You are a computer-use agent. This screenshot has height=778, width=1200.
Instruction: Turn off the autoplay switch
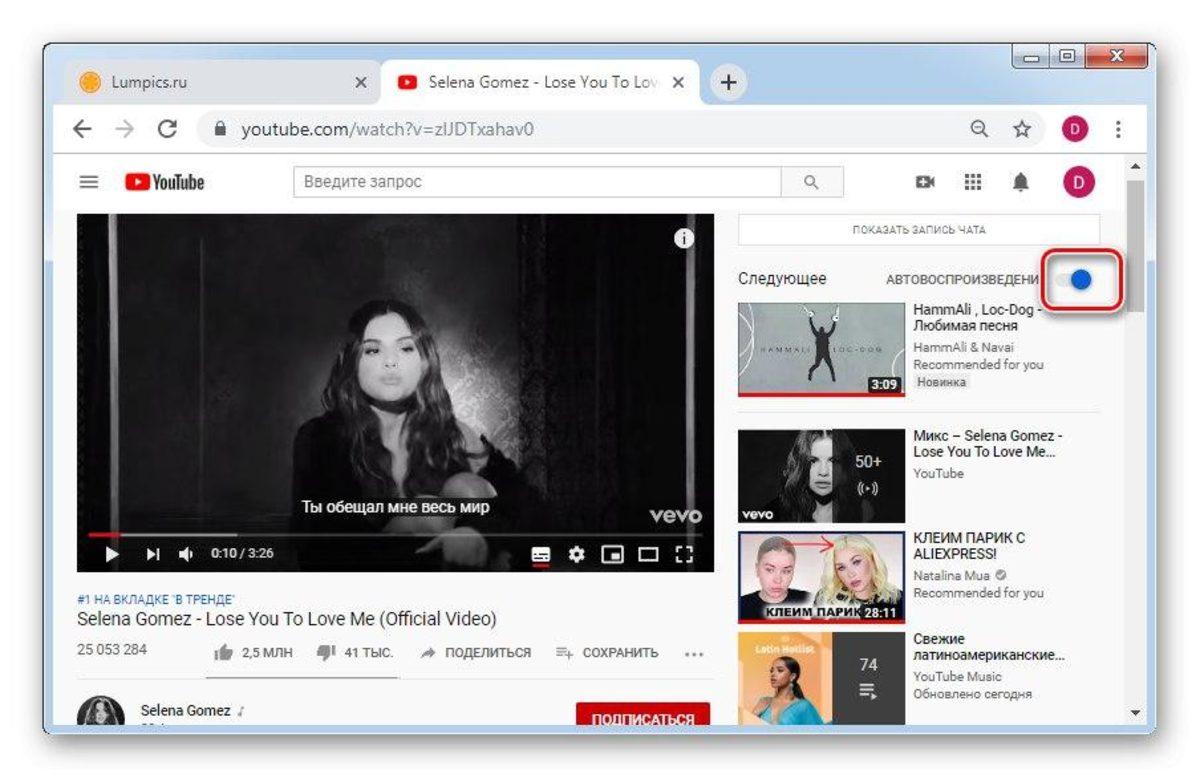1074,280
